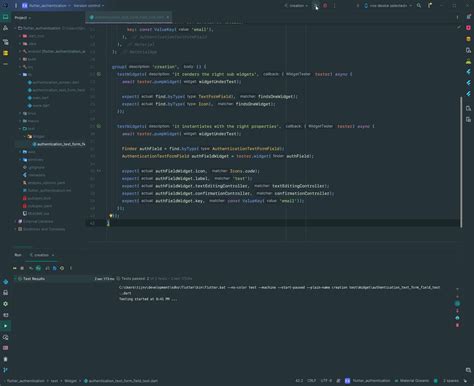
Task: Show more tool windows in the left stripe
Action: (5, 63)
